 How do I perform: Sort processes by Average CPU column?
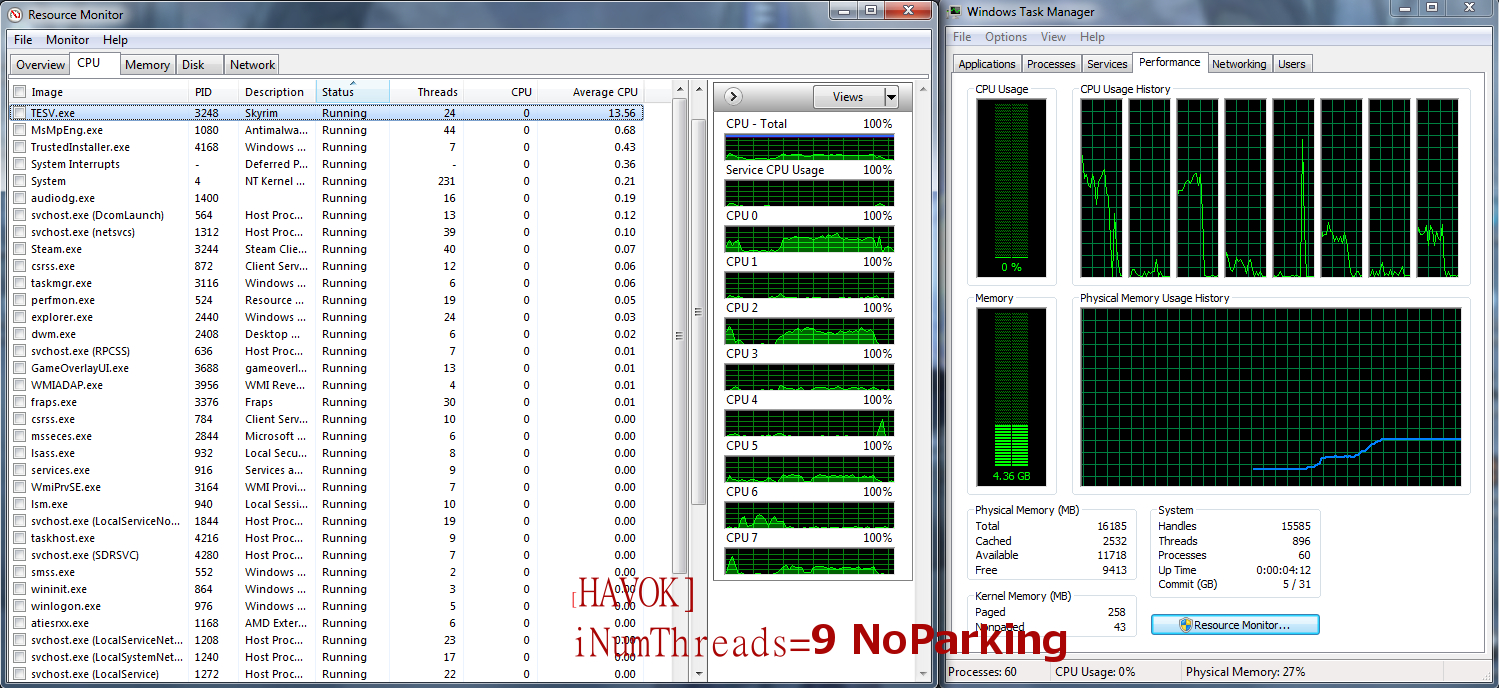[x=591, y=92]
